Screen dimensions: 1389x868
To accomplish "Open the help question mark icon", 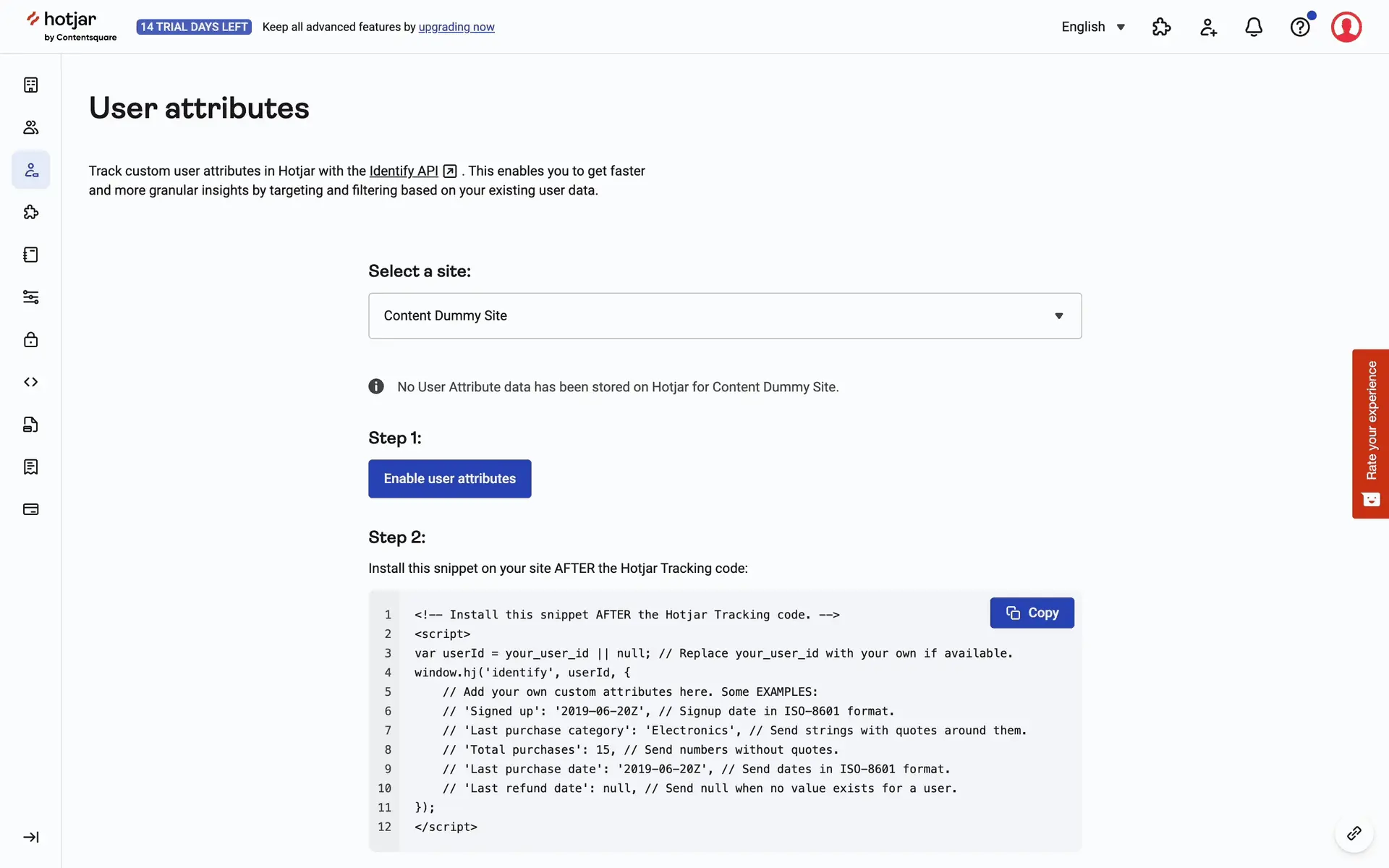I will [x=1300, y=27].
